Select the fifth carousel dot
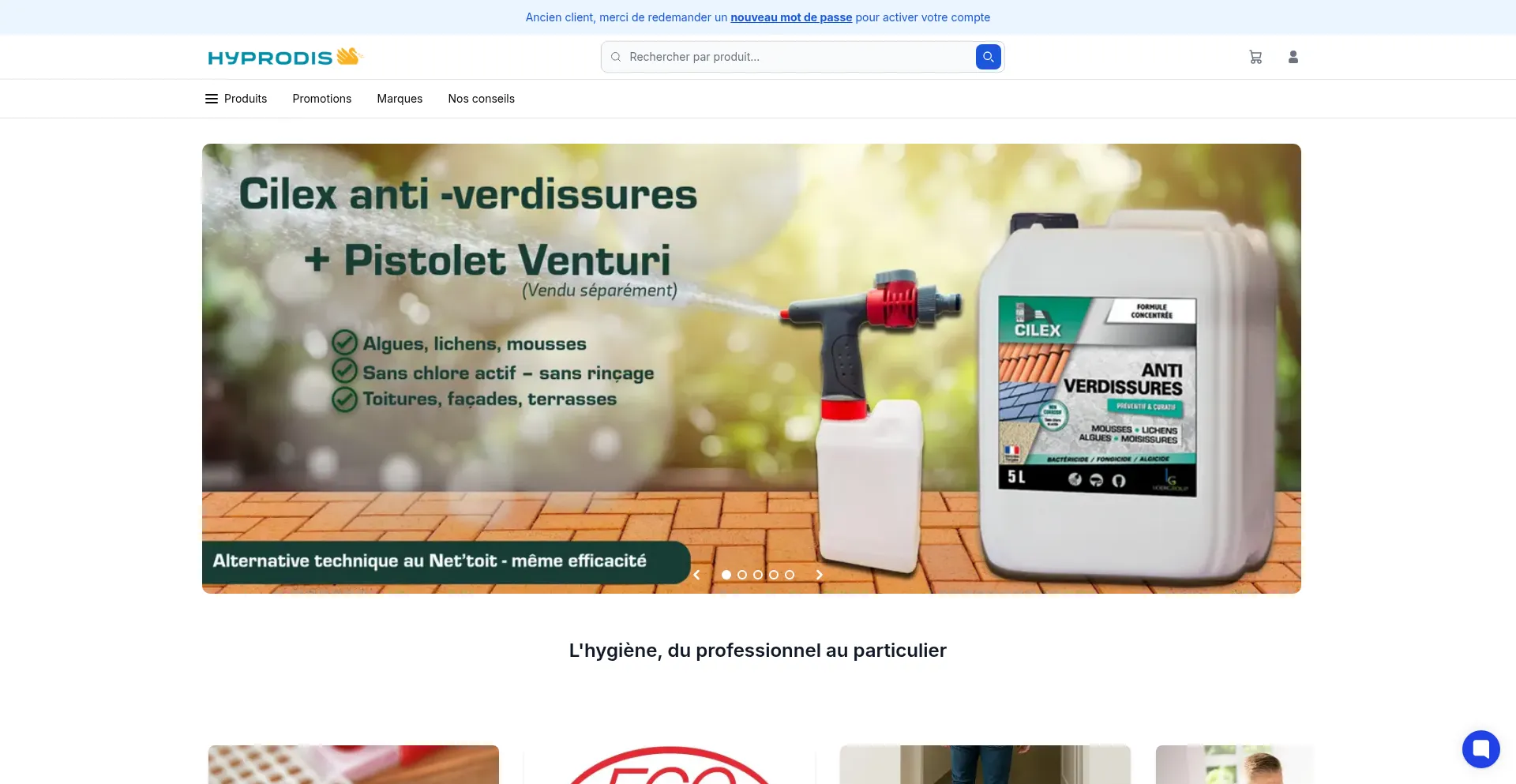The image size is (1516, 784). [x=790, y=575]
